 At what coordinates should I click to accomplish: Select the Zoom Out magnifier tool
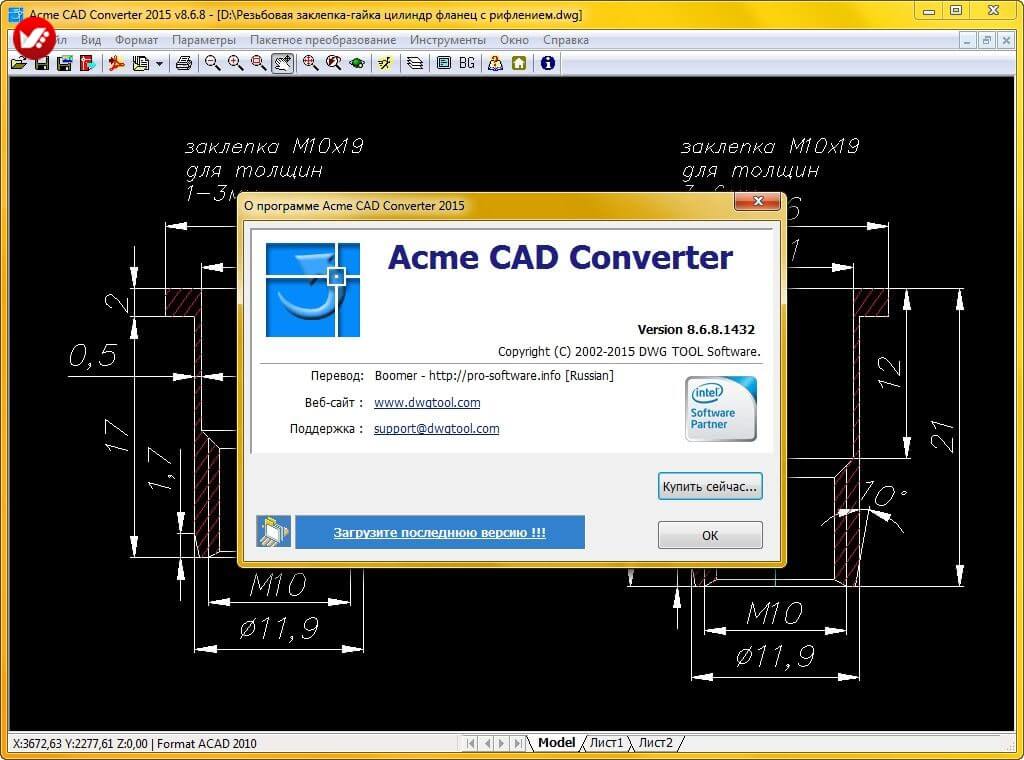click(212, 63)
